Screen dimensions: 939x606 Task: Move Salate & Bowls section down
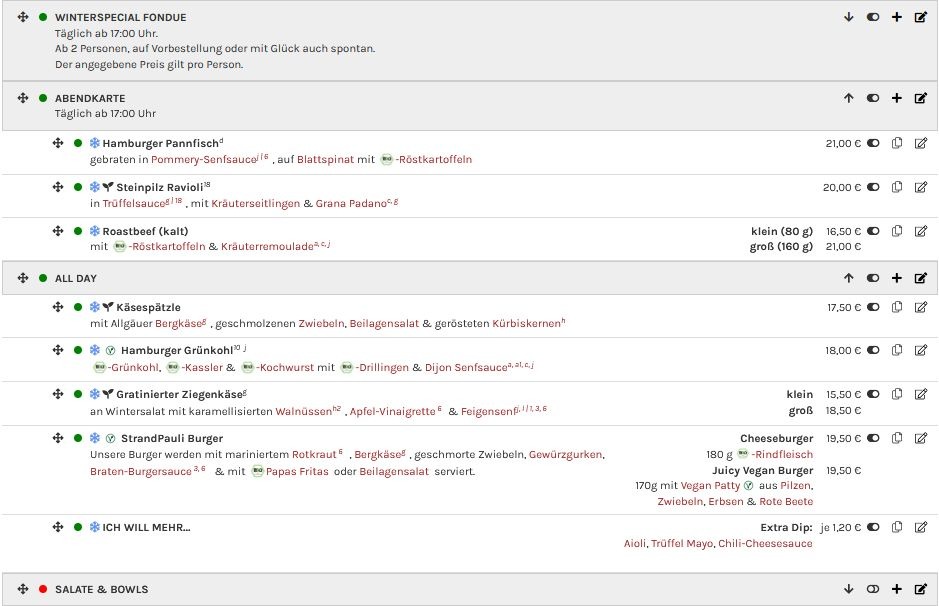(x=849, y=589)
